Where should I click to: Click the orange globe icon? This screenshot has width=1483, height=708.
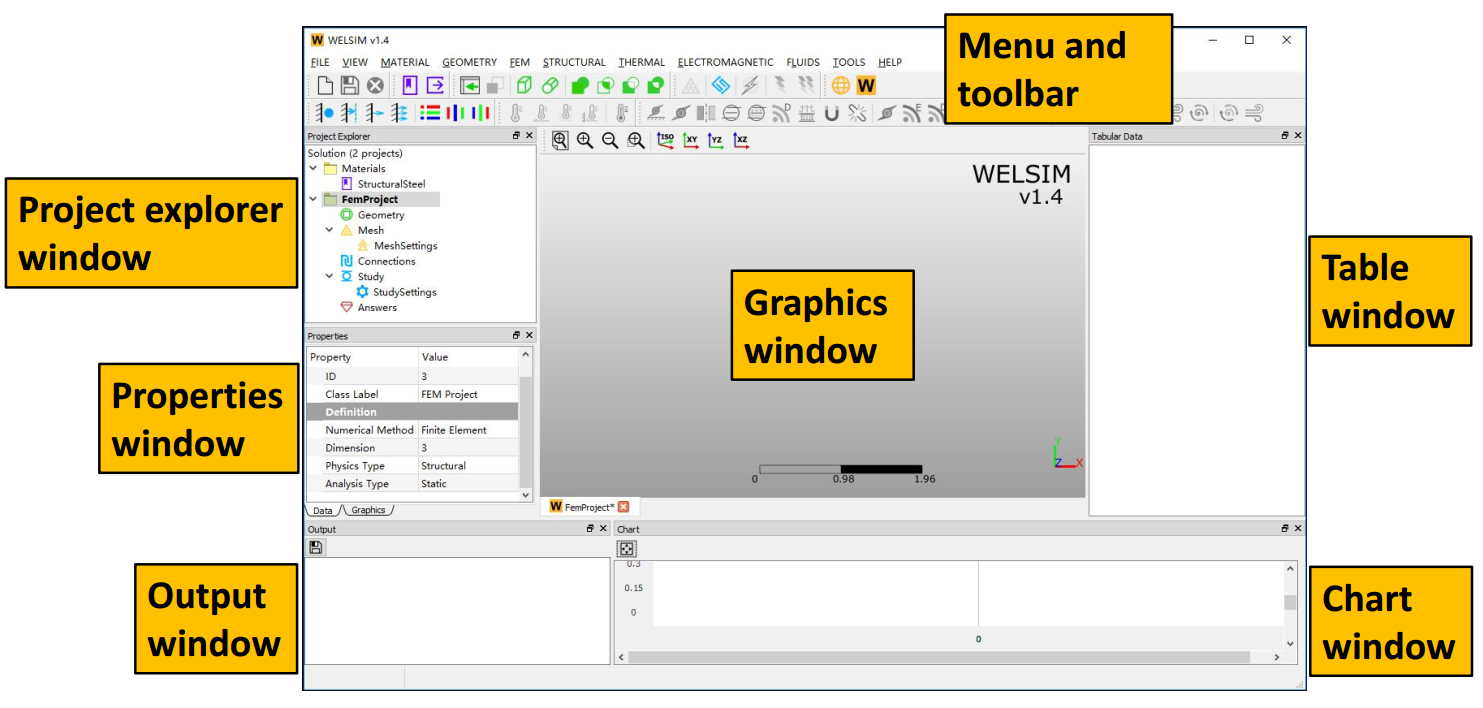[x=841, y=86]
